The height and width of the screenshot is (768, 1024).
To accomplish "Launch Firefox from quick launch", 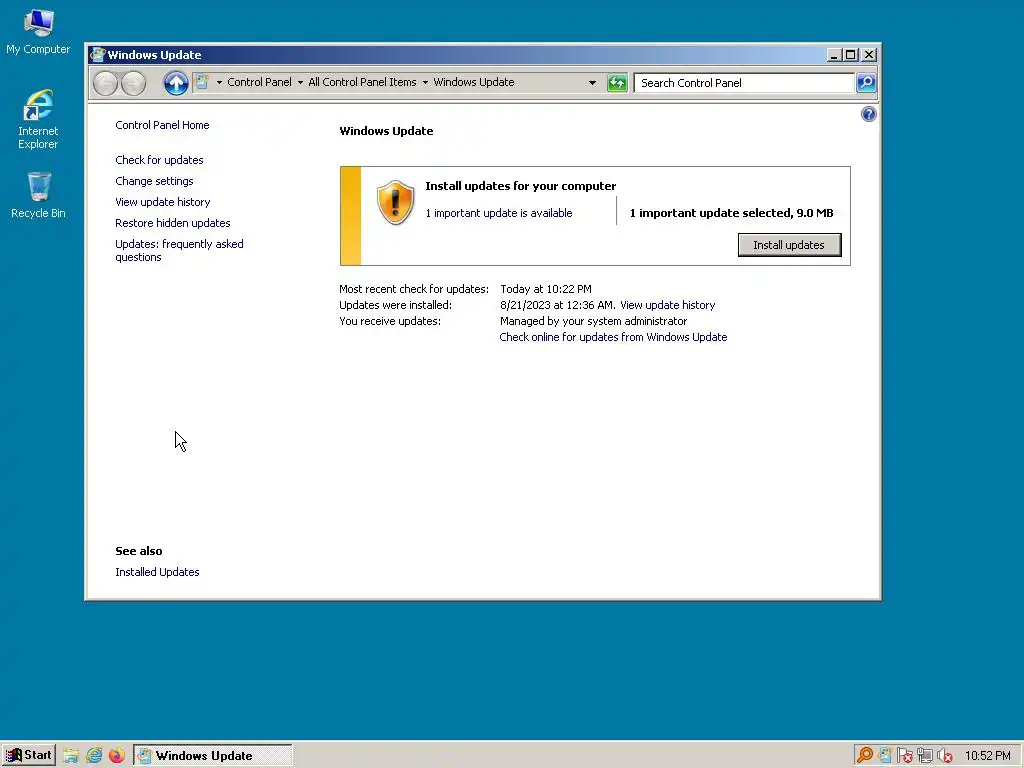I will (116, 756).
